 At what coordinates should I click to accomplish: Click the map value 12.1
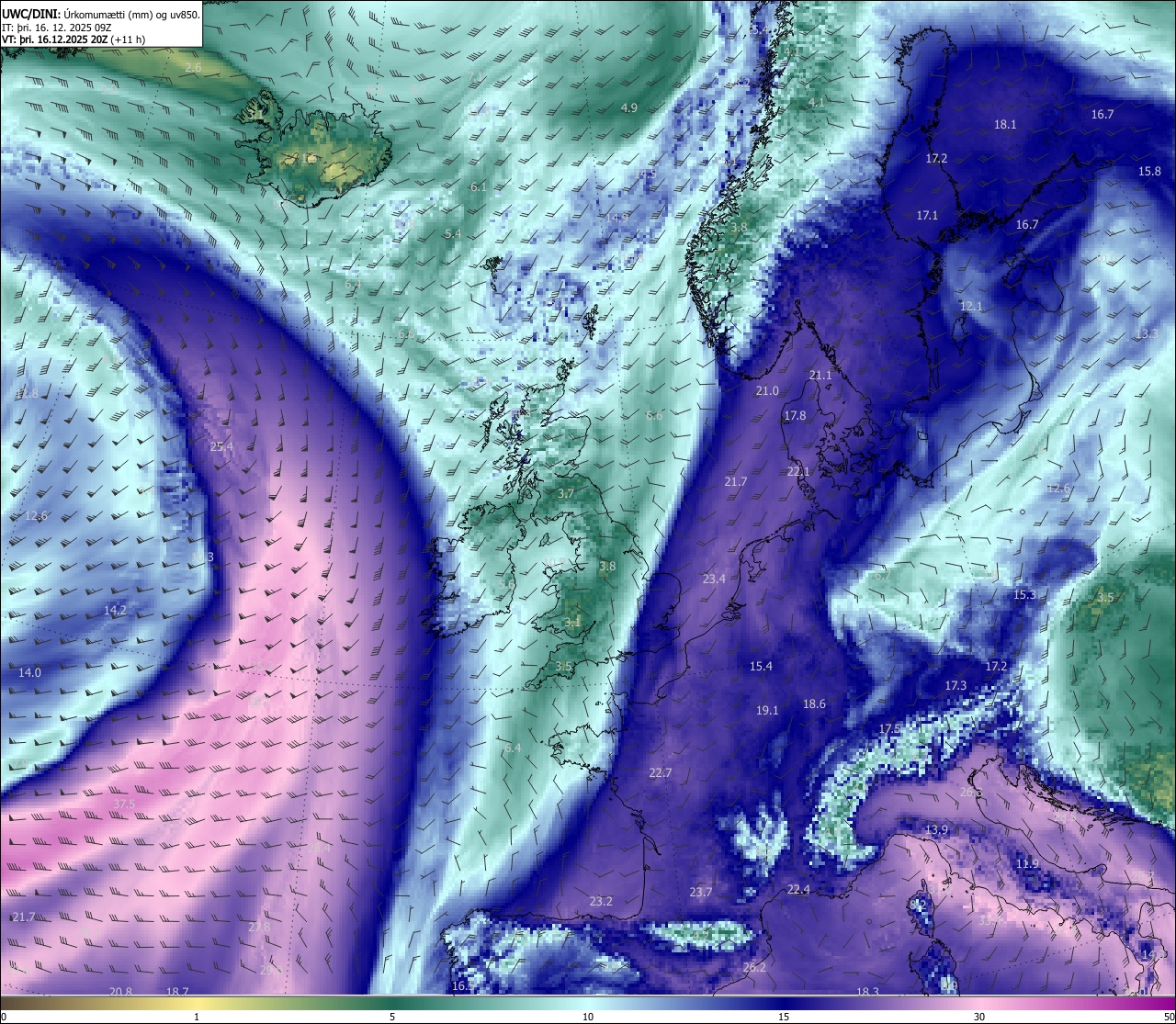(x=971, y=306)
